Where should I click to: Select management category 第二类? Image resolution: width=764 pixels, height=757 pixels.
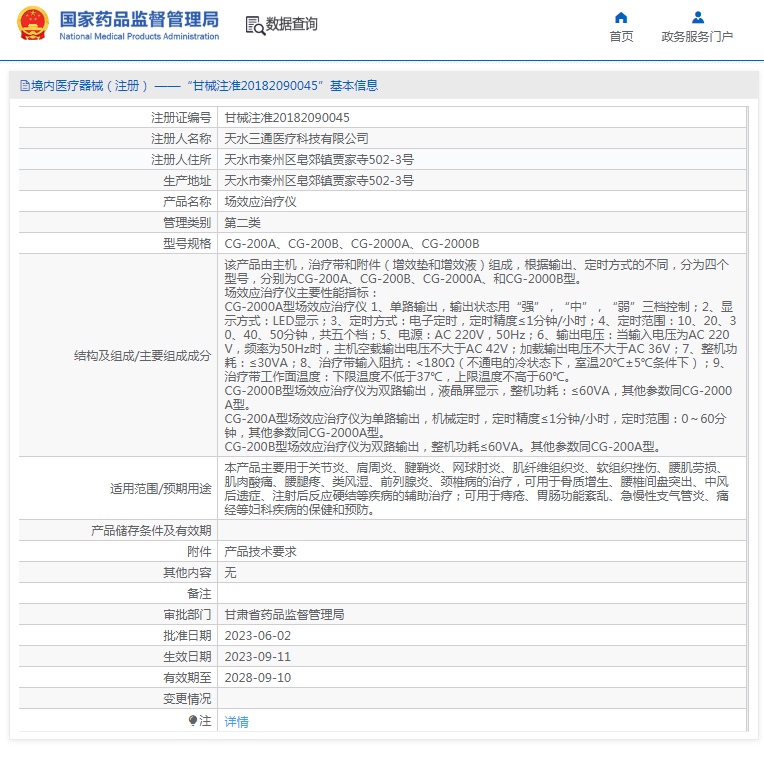coord(242,222)
